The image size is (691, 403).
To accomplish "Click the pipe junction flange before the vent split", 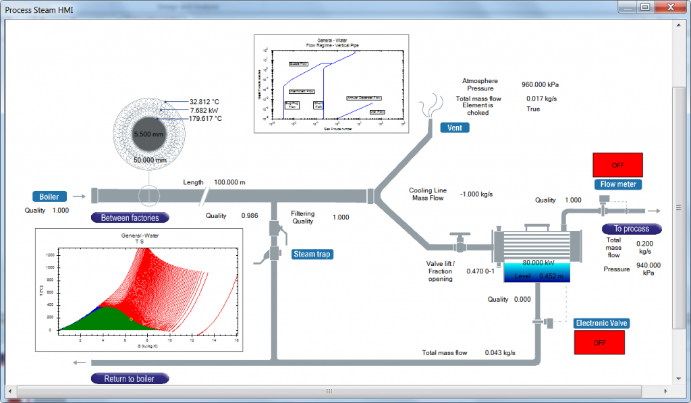I will [x=371, y=196].
